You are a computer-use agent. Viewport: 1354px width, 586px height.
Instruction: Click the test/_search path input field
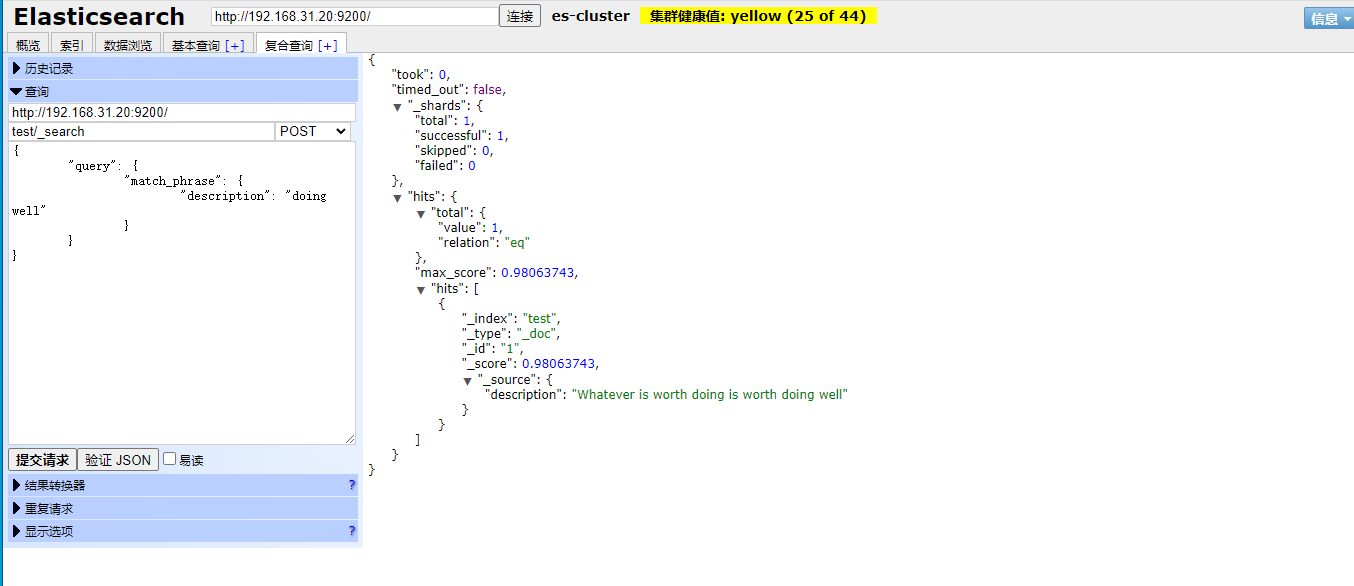pos(141,131)
